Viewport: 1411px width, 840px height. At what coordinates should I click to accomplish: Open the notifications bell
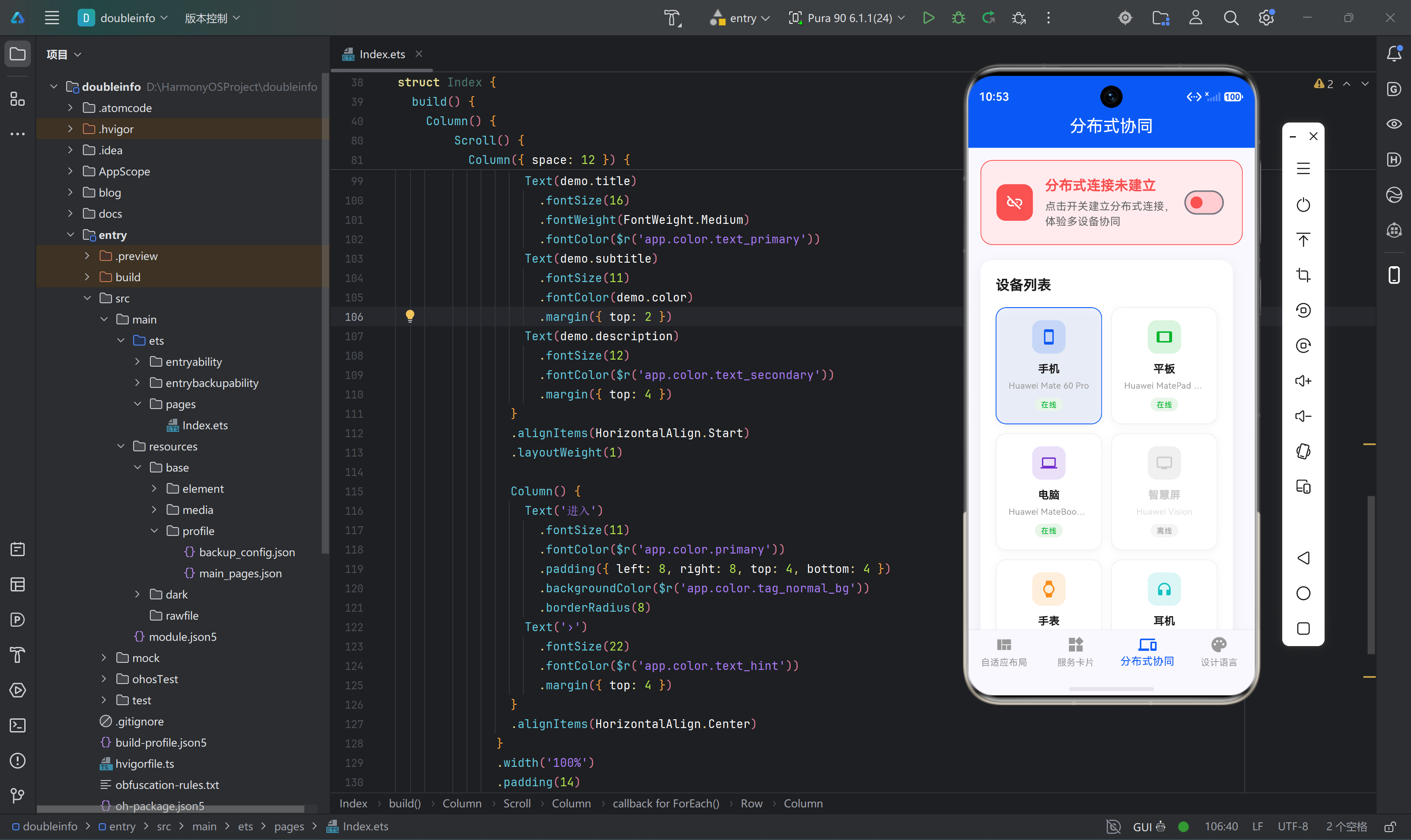(x=1394, y=54)
